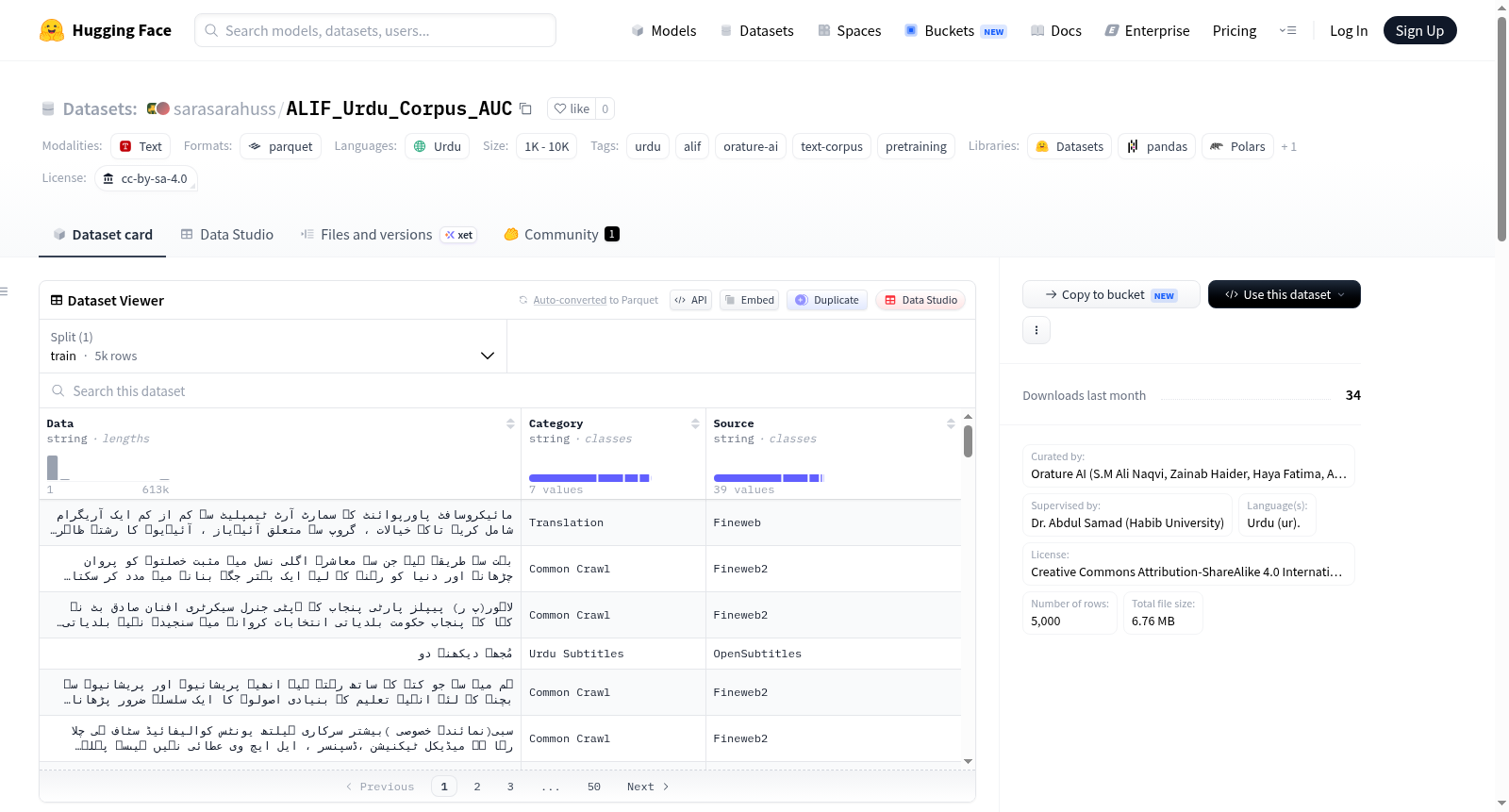The height and width of the screenshot is (812, 1509).
Task: Open the more options three-dot button
Action: 1036,330
